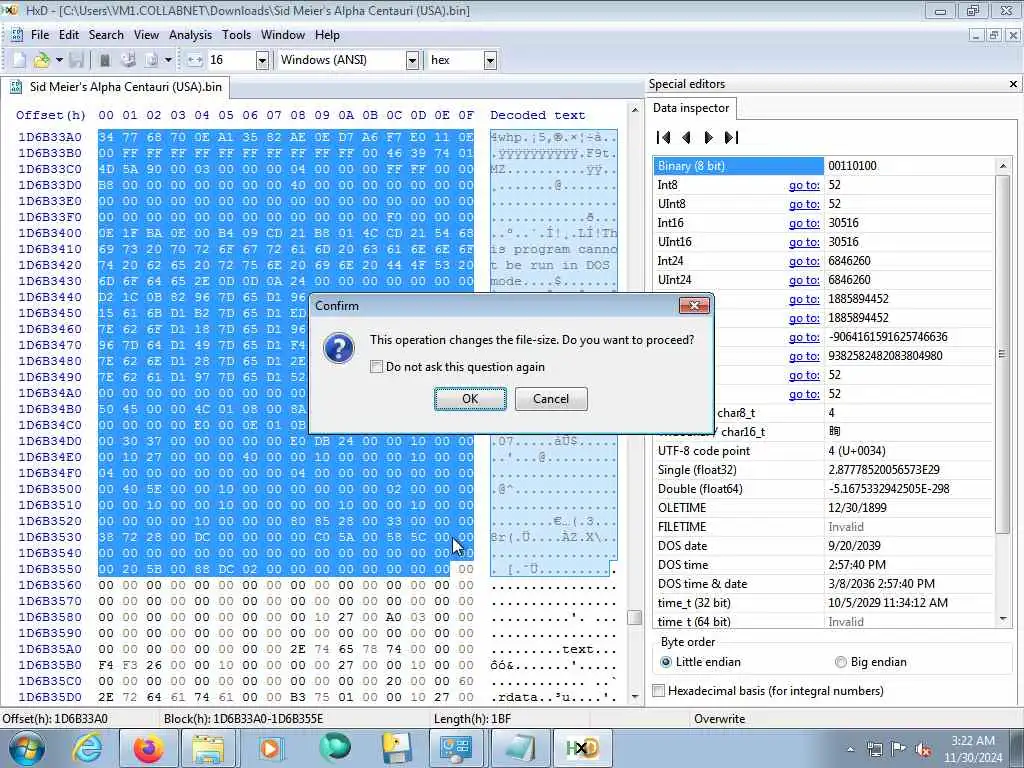Click the hex view vertical scrollbar thumb
This screenshot has width=1024, height=768.
point(634,617)
